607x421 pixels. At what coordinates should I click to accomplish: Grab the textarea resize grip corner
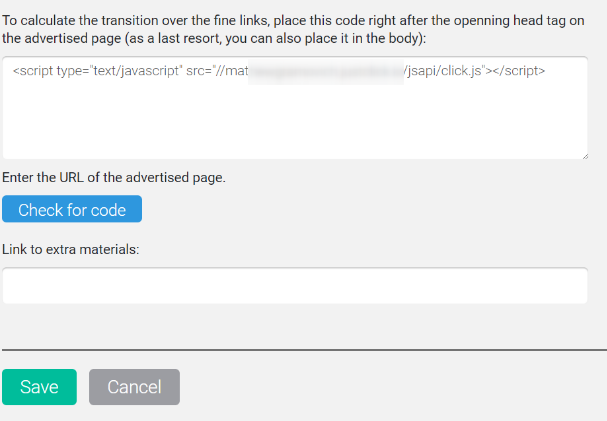(x=585, y=156)
